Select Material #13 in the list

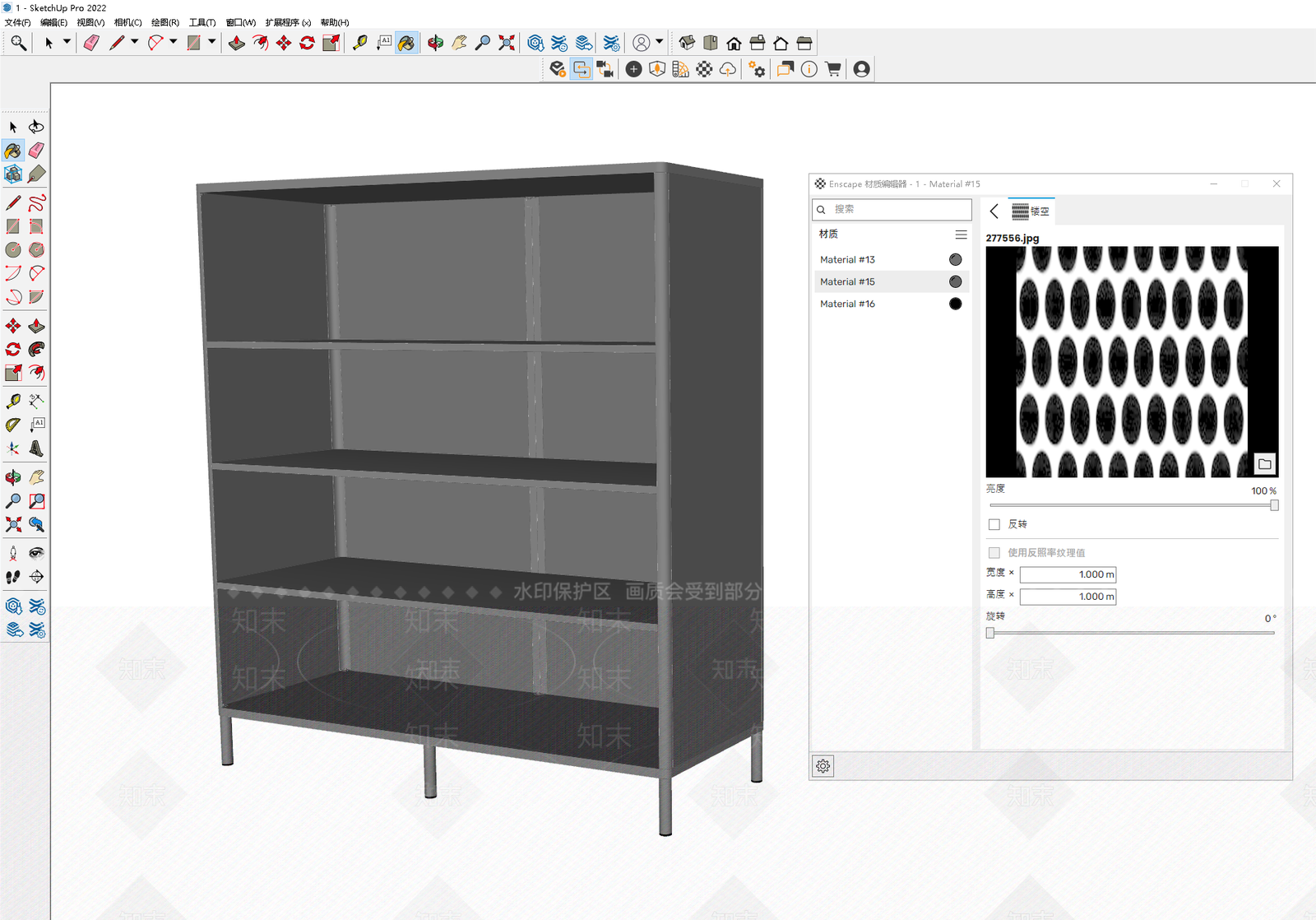click(x=891, y=259)
